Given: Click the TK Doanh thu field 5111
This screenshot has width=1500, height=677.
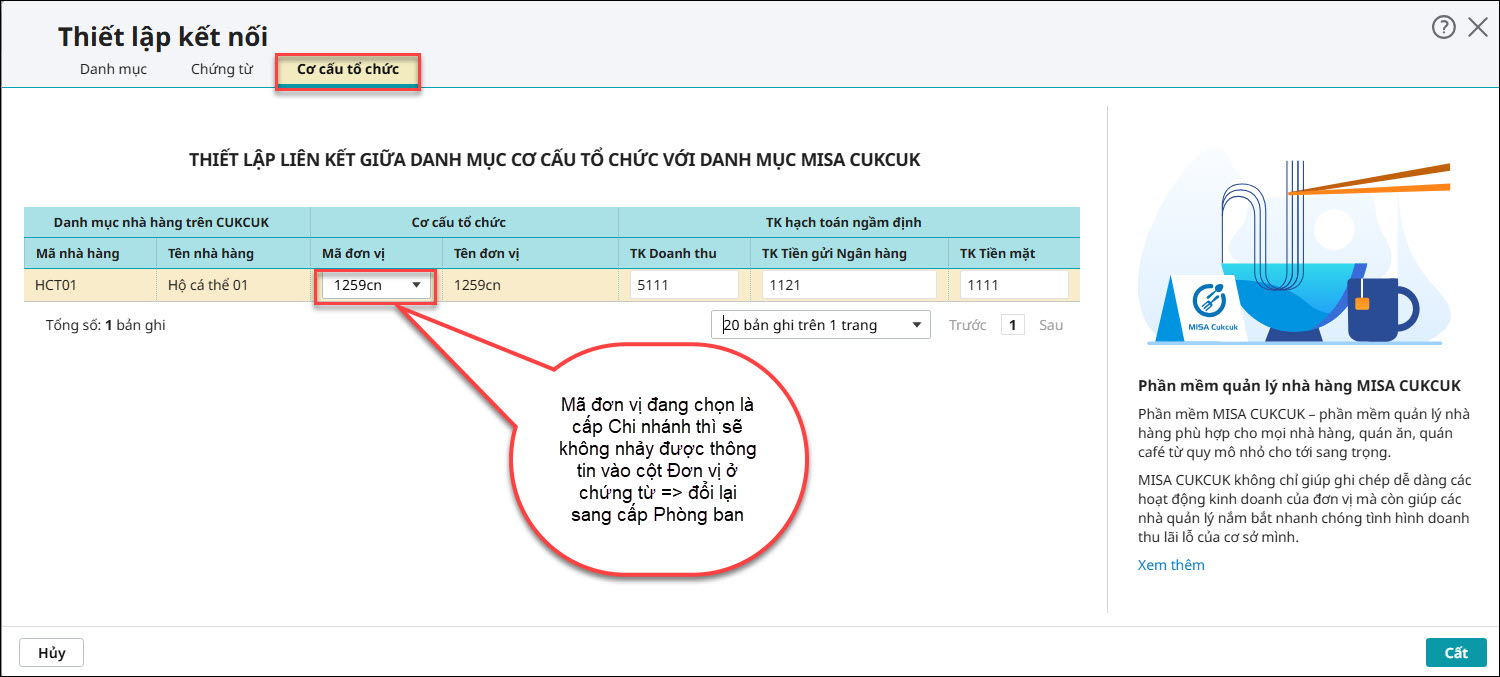Looking at the screenshot, I should click(x=684, y=285).
